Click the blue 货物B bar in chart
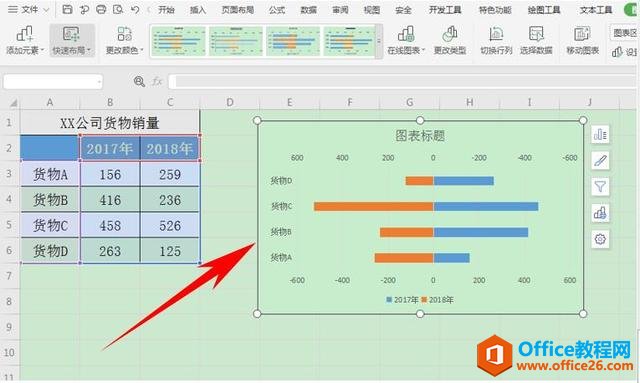Image resolution: width=640 pixels, height=383 pixels. [480, 232]
